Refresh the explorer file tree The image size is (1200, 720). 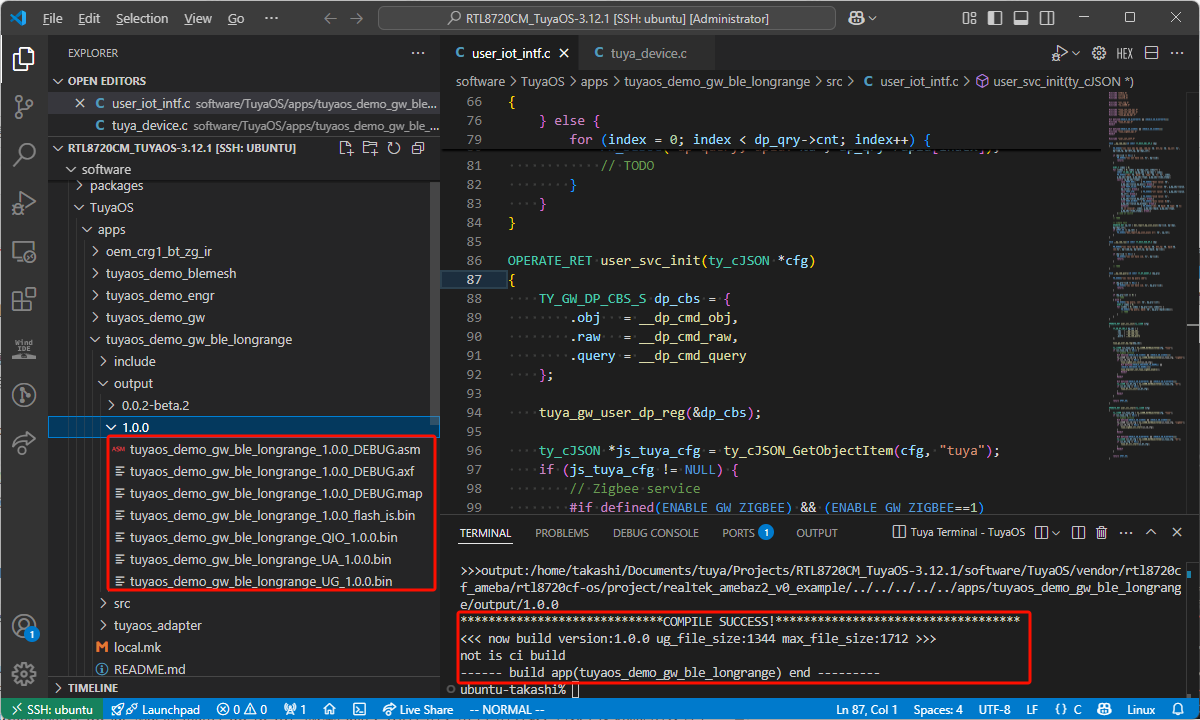tap(394, 148)
